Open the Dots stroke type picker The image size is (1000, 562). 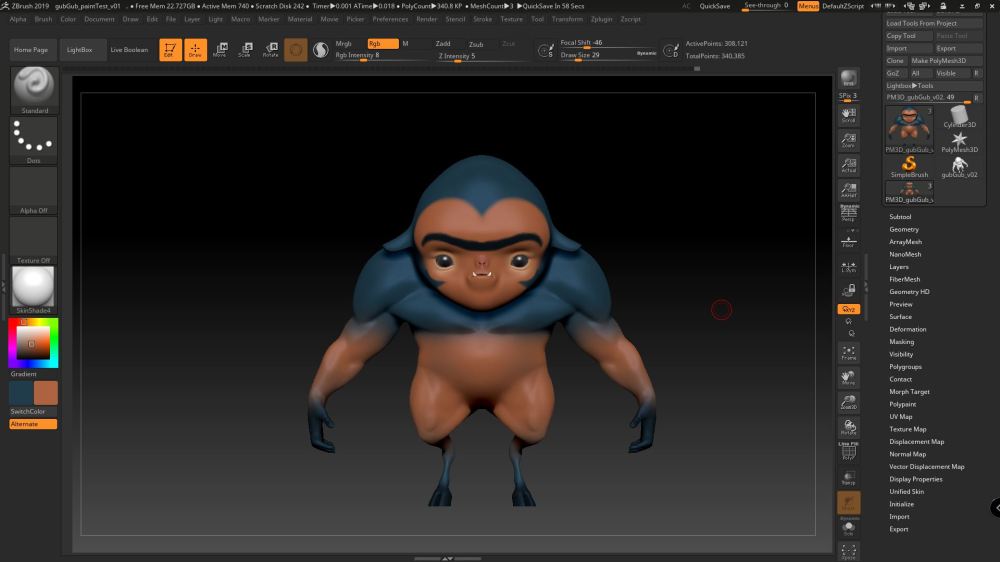[x=34, y=140]
